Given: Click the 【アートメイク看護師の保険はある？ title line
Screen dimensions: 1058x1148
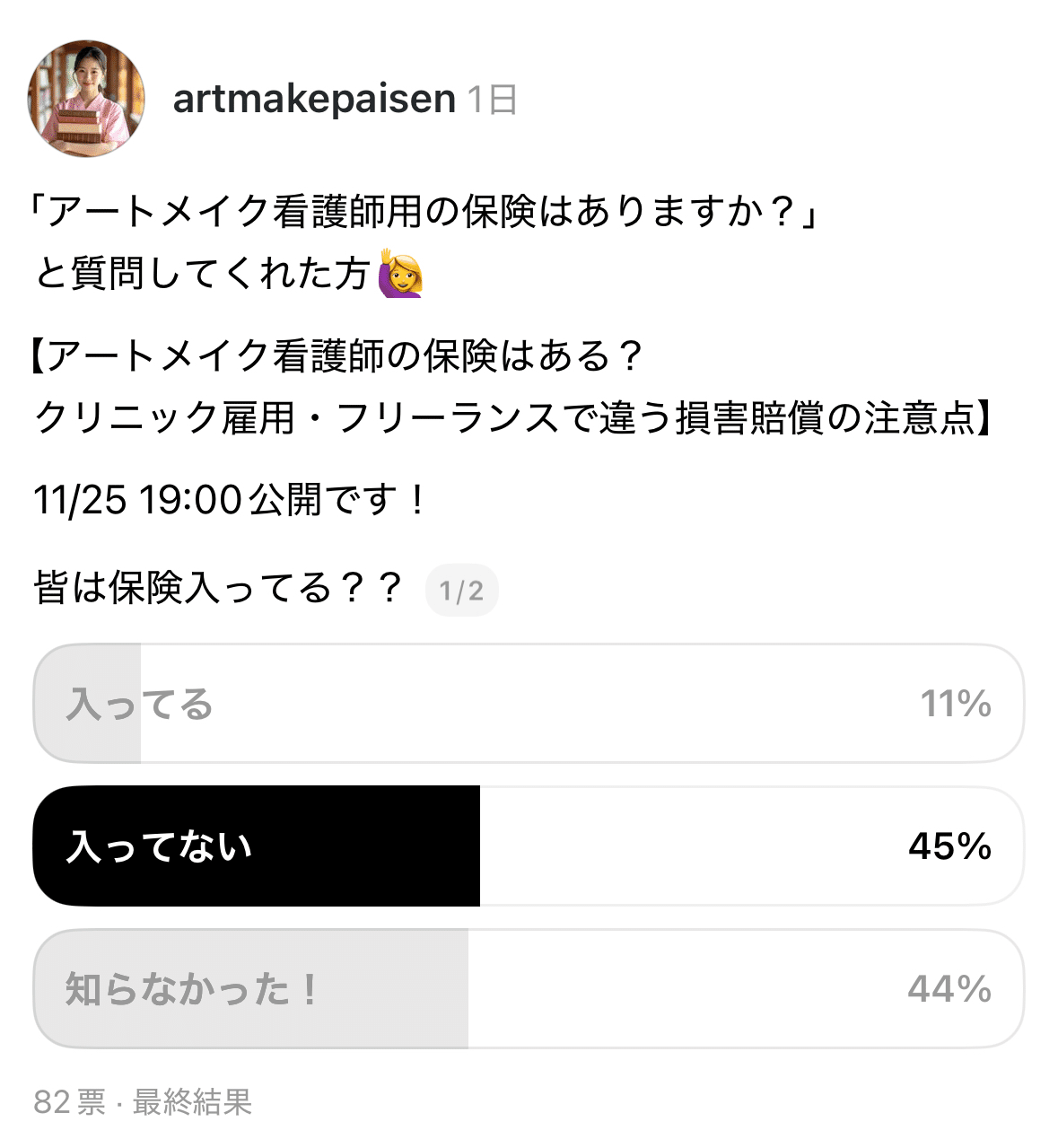Looking at the screenshot, I should click(x=337, y=356).
